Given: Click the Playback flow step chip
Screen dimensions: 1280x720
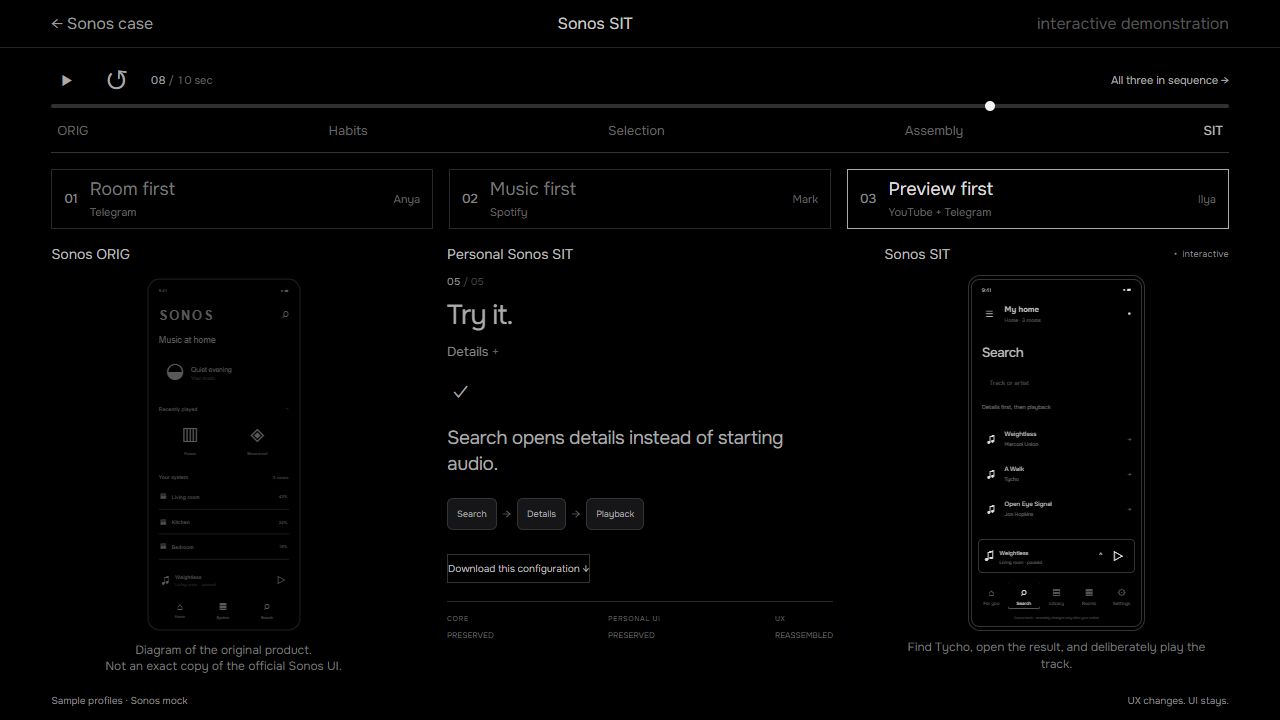Looking at the screenshot, I should click(615, 514).
